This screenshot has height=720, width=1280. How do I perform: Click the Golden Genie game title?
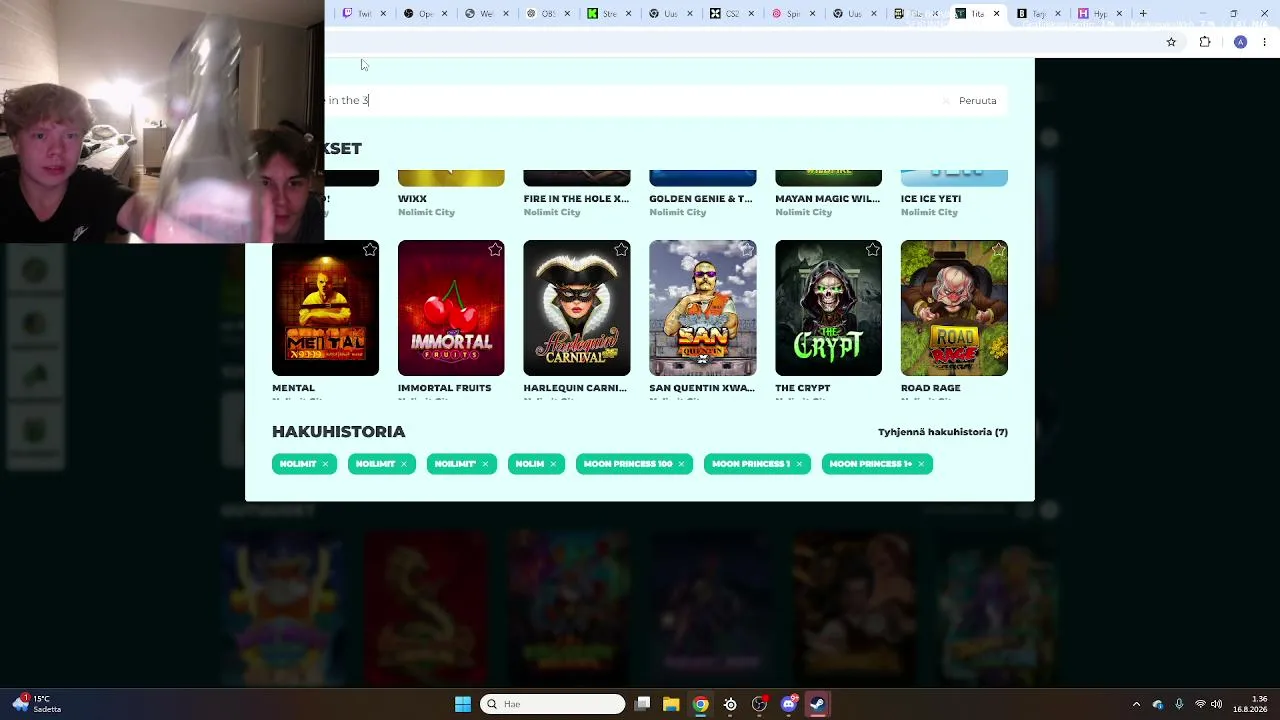point(701,199)
